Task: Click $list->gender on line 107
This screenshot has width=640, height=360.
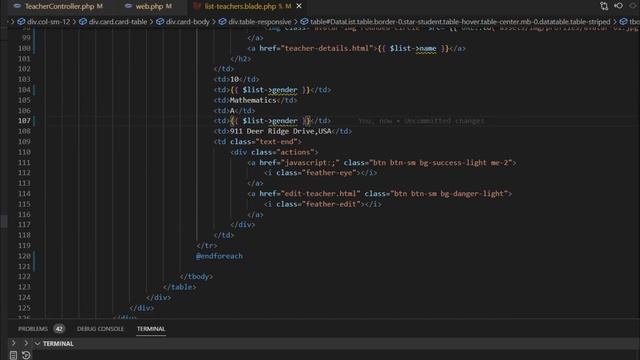Action: pyautogui.click(x=270, y=121)
